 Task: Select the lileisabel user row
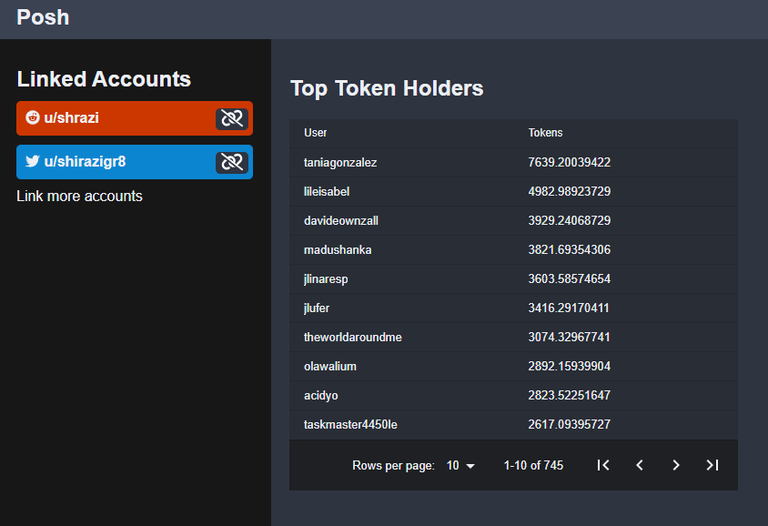513,191
